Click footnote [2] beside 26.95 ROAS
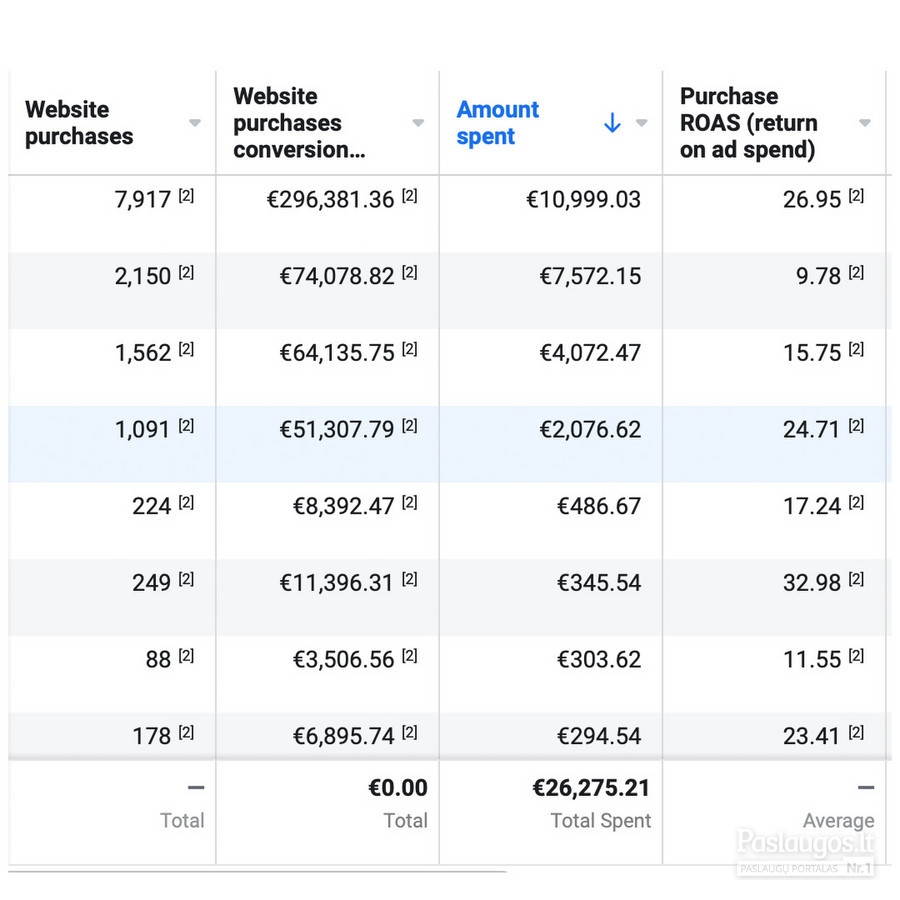Image resolution: width=900 pixels, height=900 pixels. click(x=856, y=196)
